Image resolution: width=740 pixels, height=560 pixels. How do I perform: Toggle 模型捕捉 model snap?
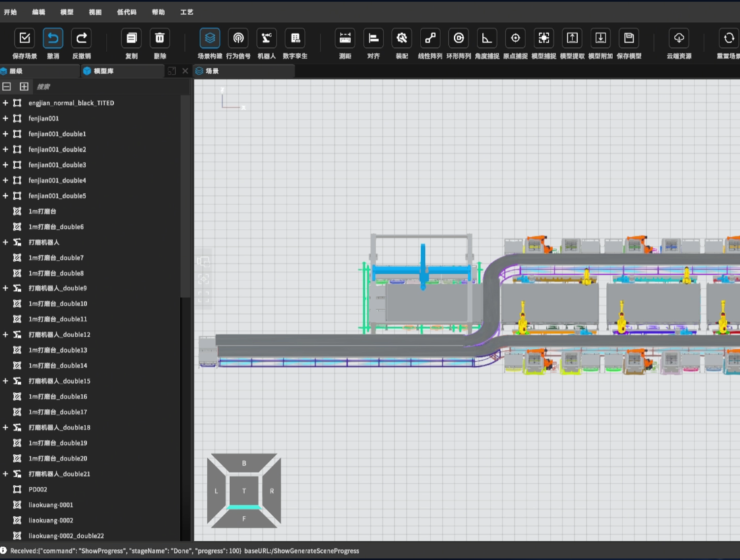pos(544,38)
